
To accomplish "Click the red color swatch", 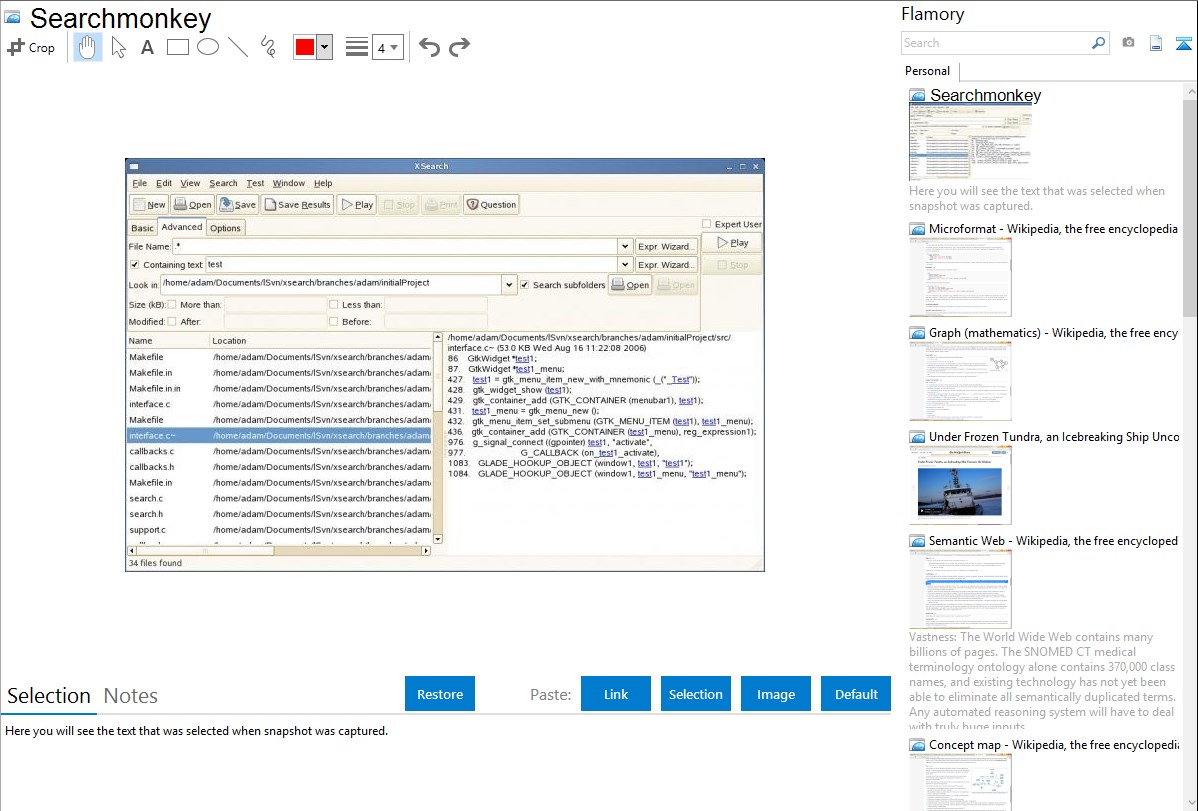I will [305, 47].
